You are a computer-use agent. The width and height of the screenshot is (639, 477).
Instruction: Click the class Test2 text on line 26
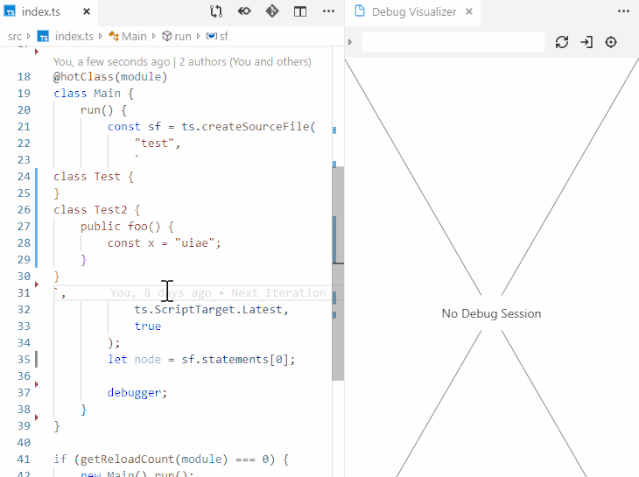[90, 210]
